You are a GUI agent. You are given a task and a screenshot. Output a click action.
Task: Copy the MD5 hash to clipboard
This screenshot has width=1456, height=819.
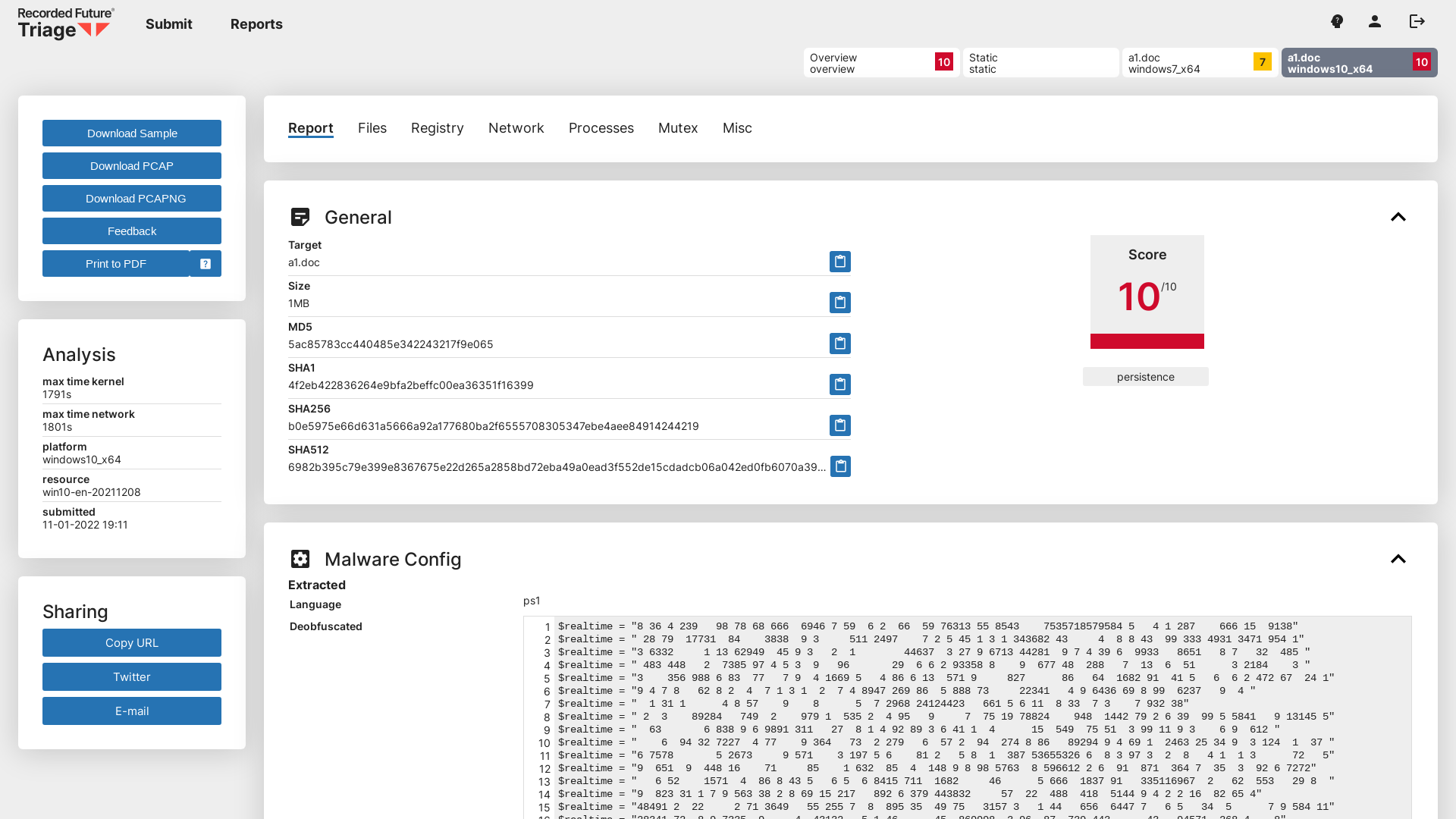(x=839, y=344)
